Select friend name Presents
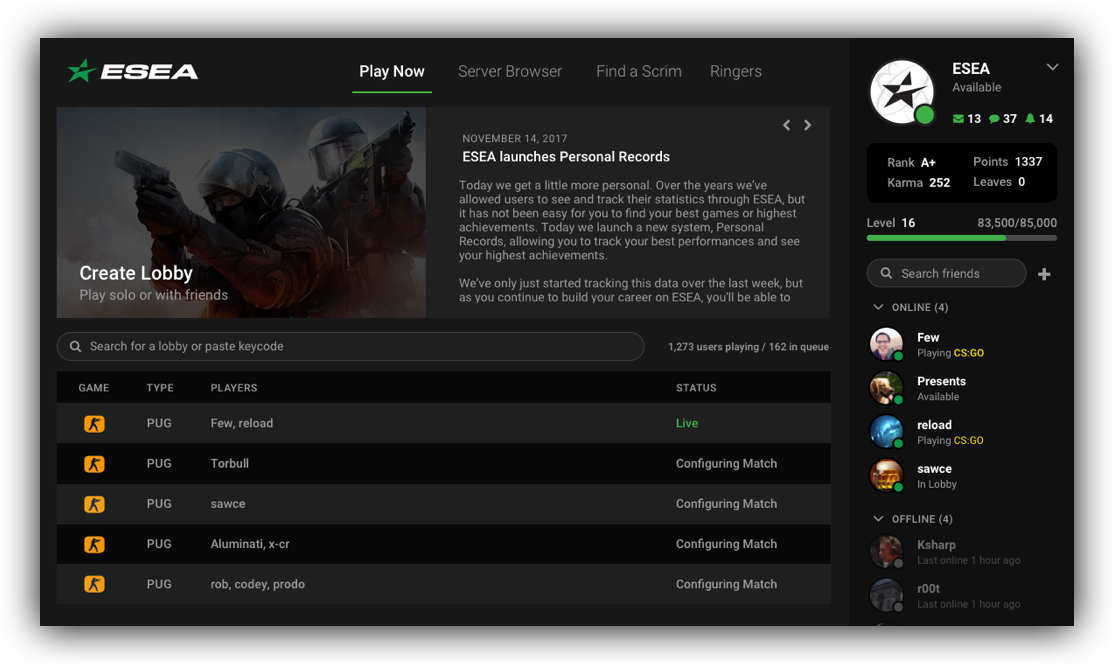The width and height of the screenshot is (1114, 668). (x=941, y=382)
